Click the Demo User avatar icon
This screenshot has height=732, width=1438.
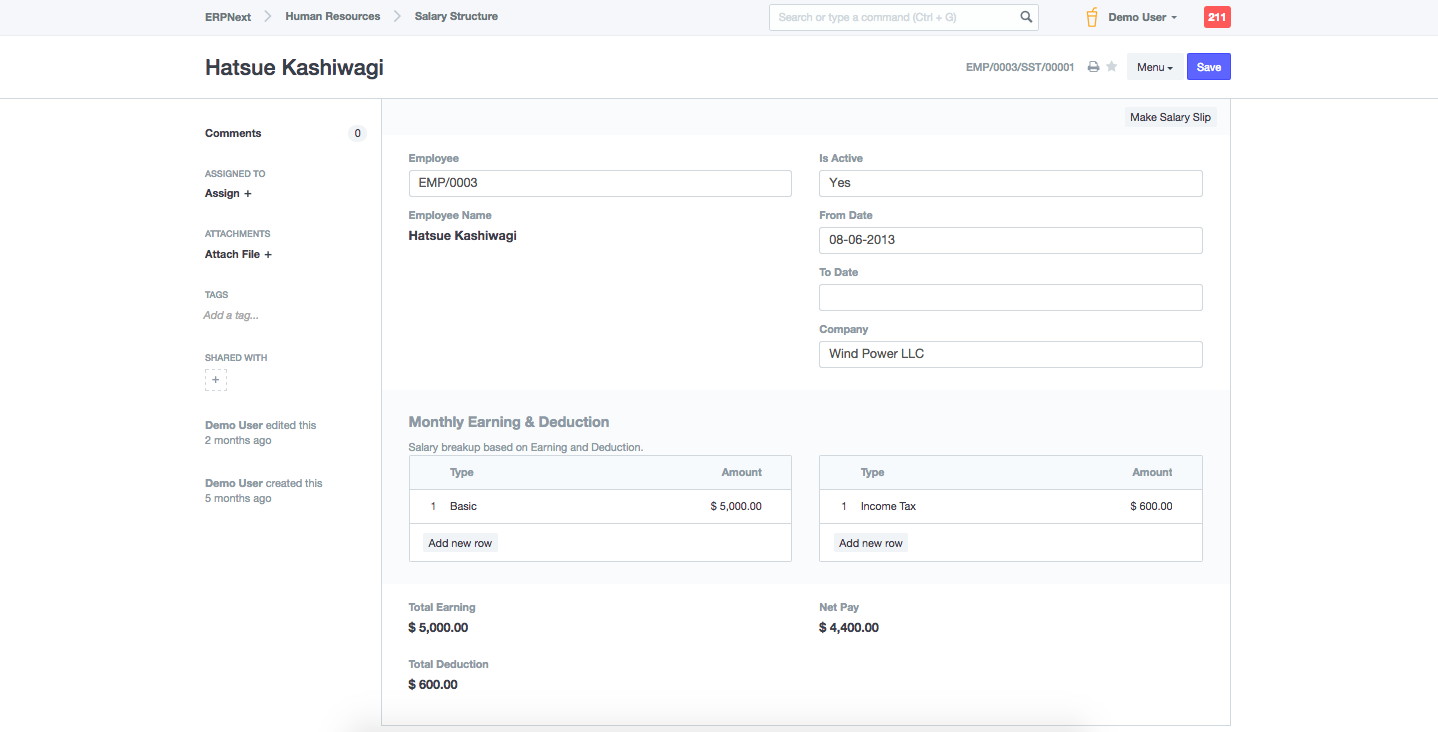[x=1092, y=17]
